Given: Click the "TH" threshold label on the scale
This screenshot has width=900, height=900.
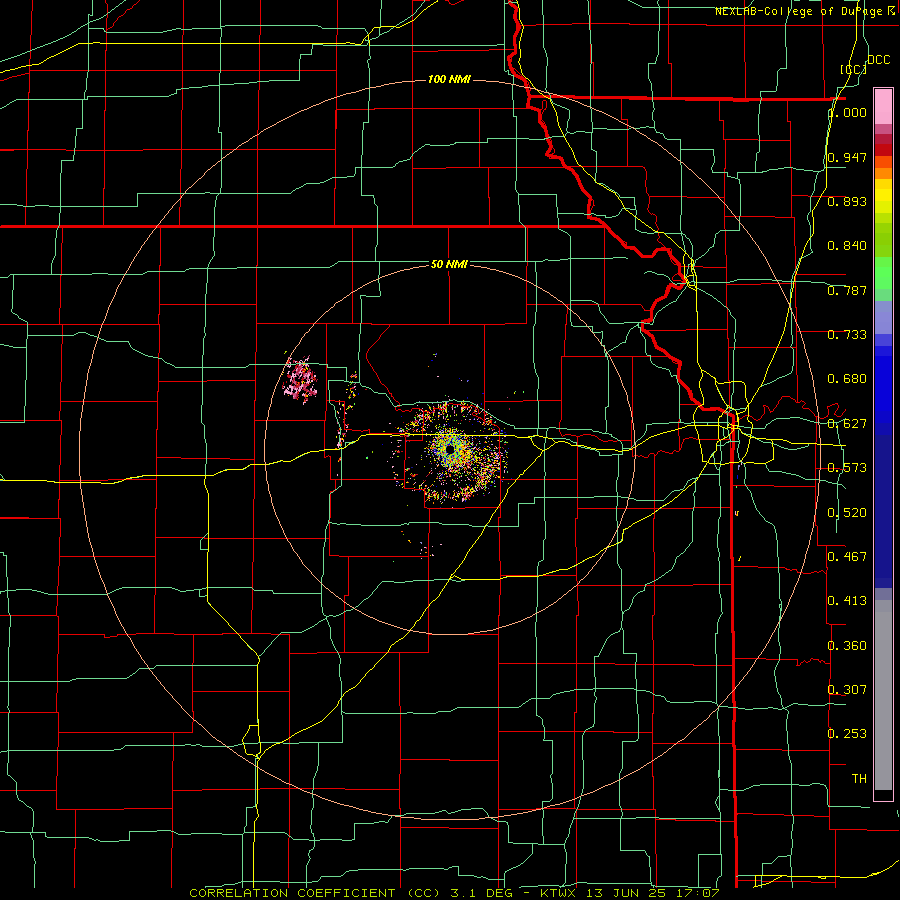Looking at the screenshot, I should click(859, 779).
